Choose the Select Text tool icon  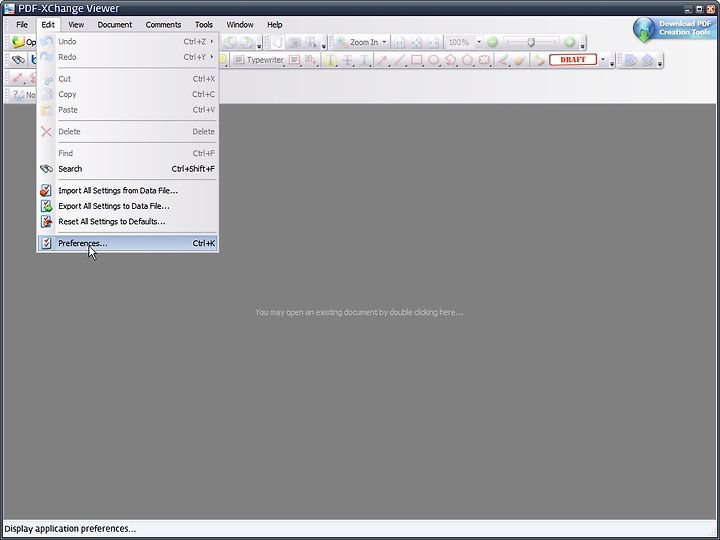pyautogui.click(x=312, y=42)
